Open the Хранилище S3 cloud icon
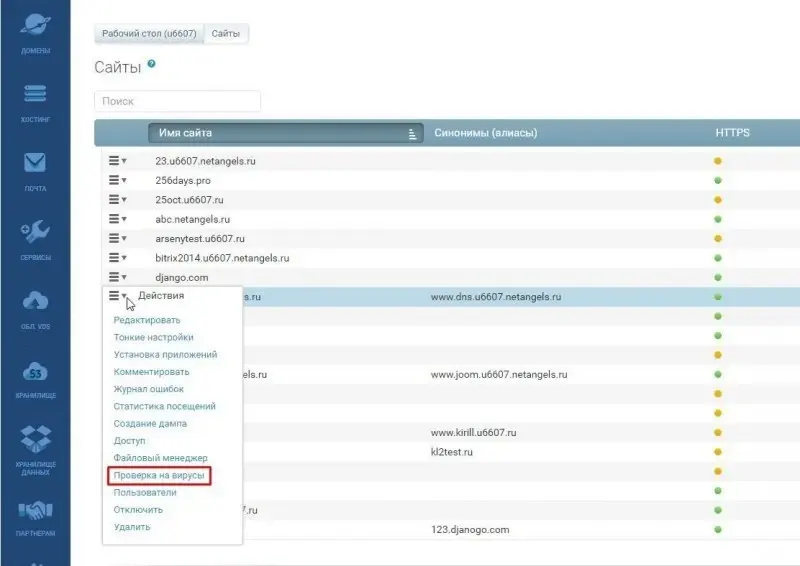 (35, 372)
